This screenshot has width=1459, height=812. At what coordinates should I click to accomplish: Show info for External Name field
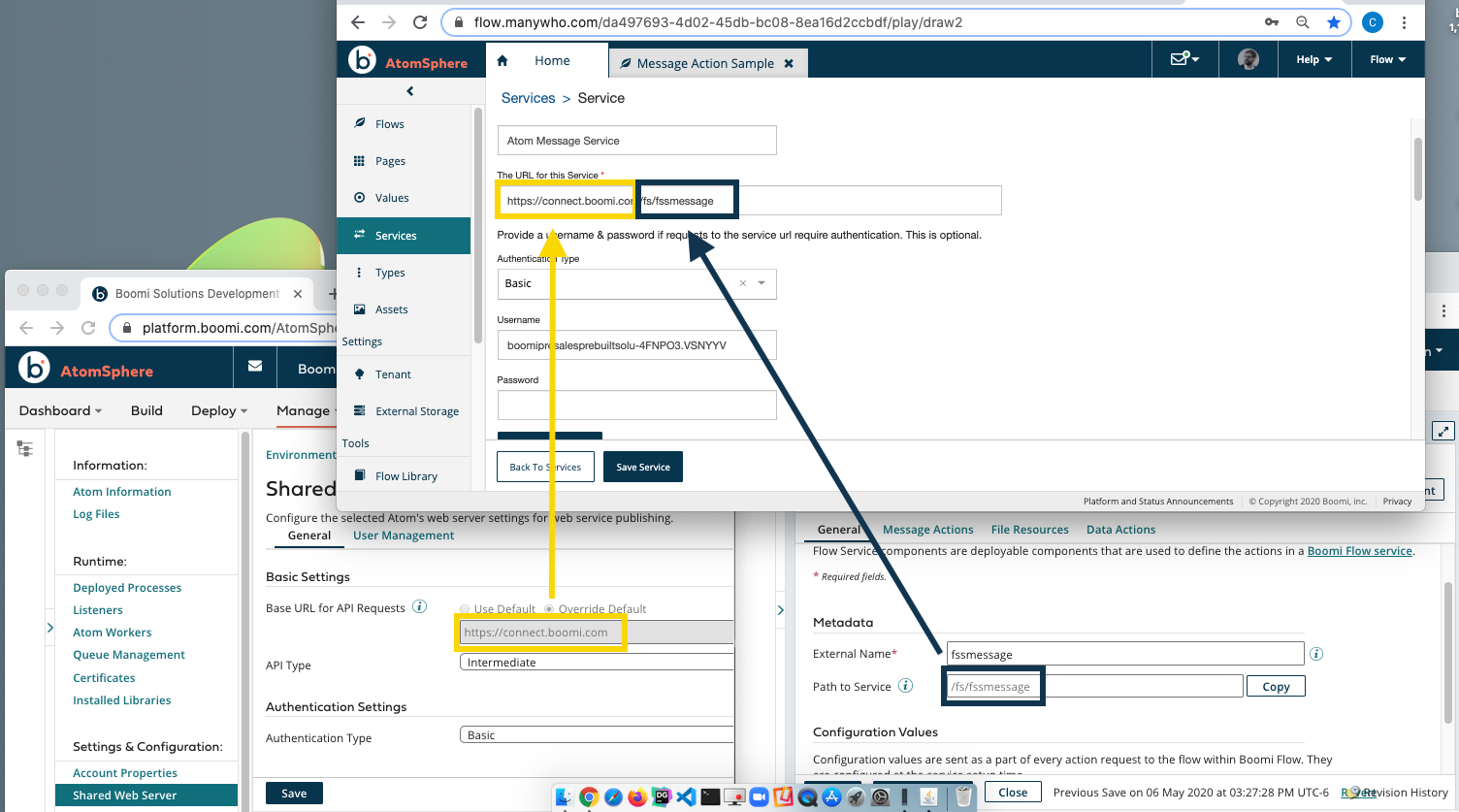1316,654
